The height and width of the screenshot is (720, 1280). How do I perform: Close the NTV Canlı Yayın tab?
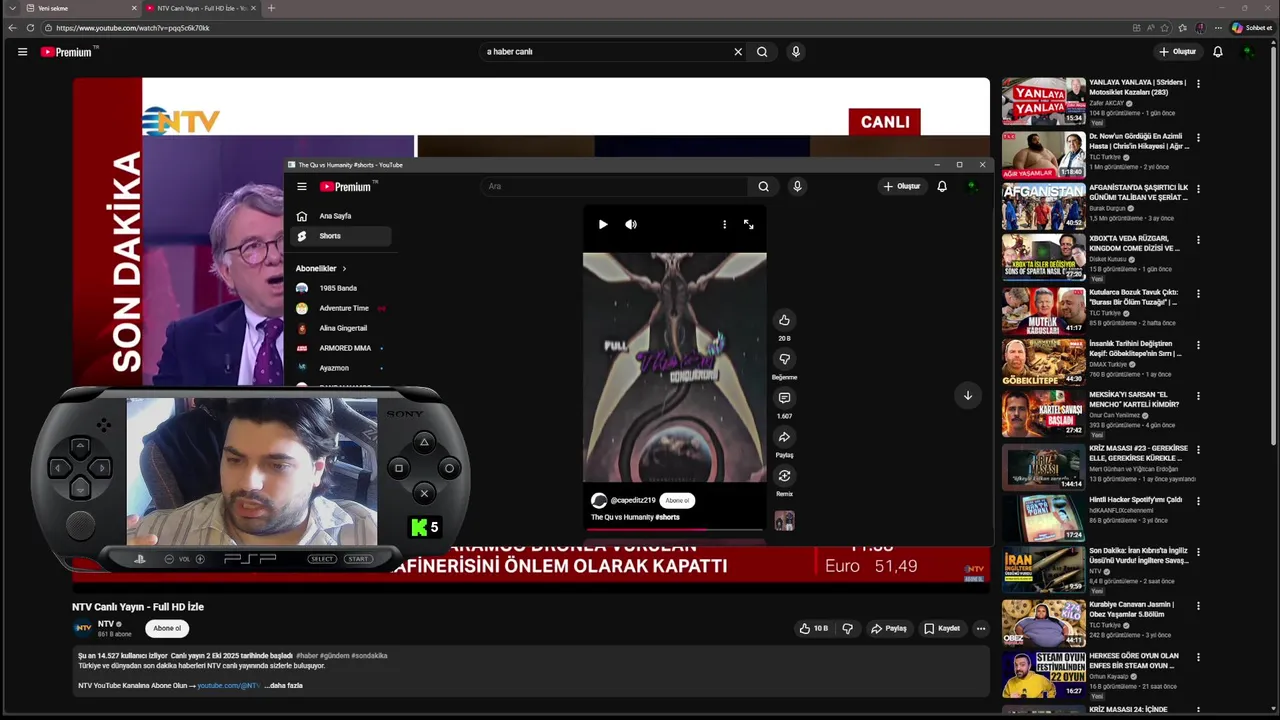[253, 8]
